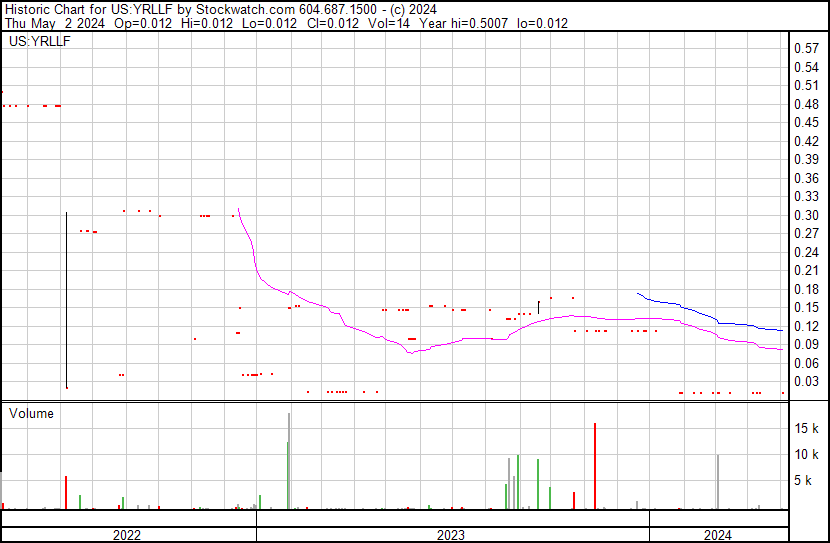Click the Op=0.012 value in header
The width and height of the screenshot is (830, 543).
tap(143, 23)
